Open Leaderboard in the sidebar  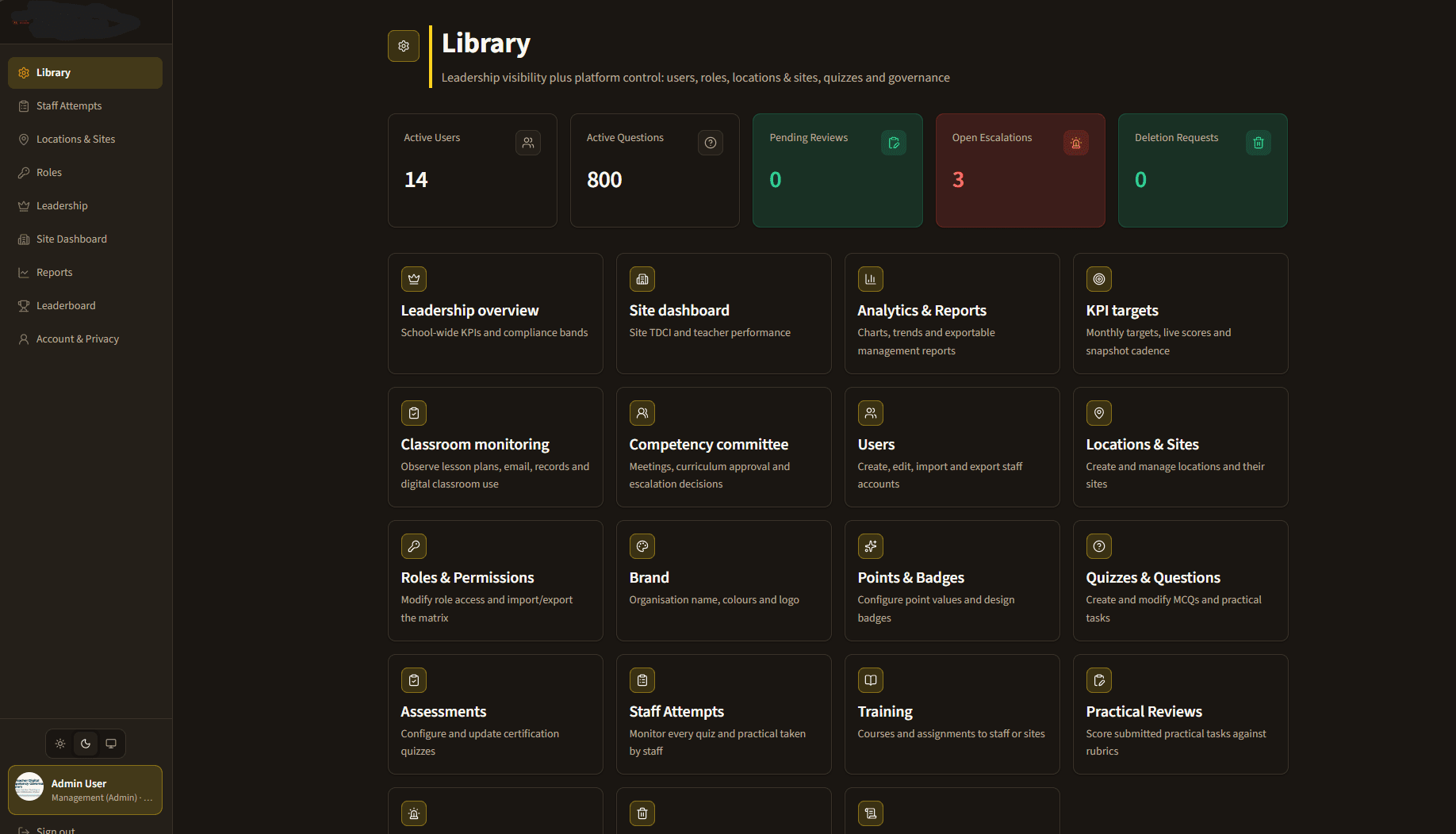click(85, 305)
